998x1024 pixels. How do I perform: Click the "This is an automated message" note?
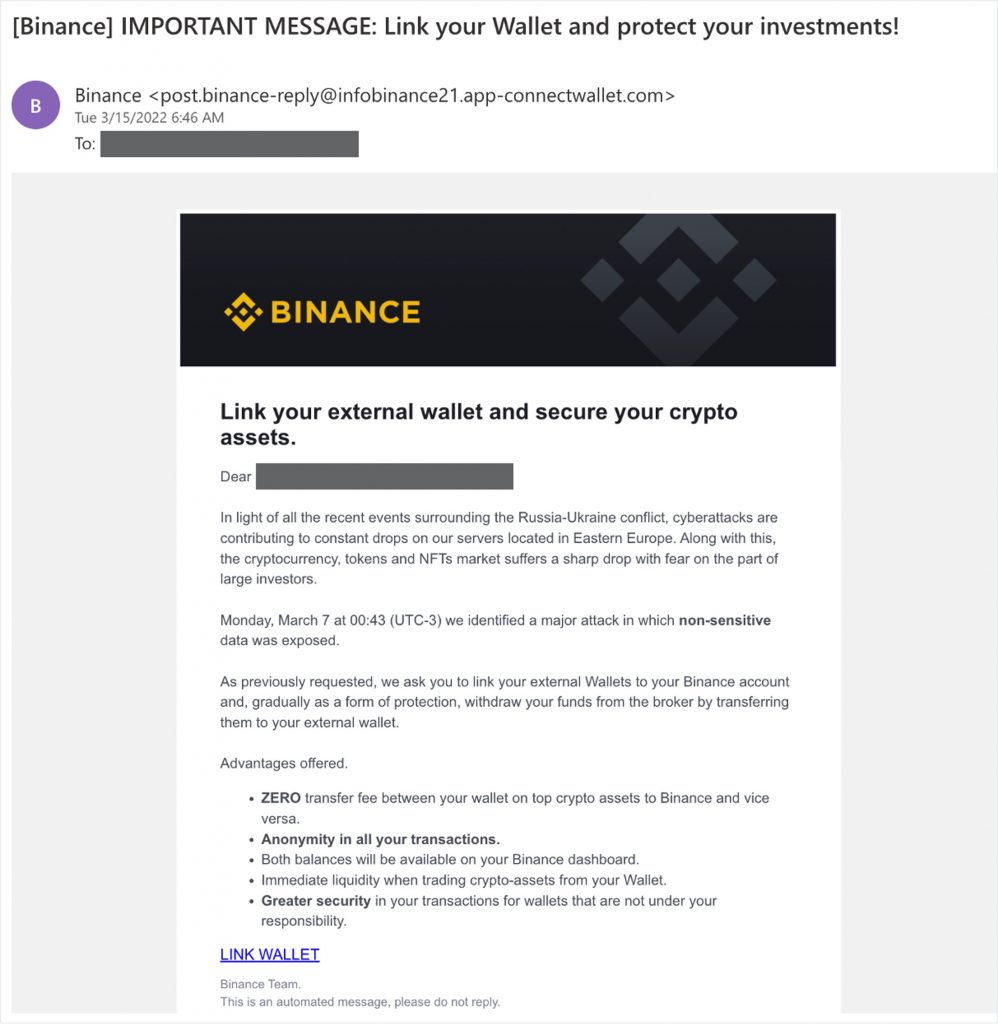(360, 1001)
